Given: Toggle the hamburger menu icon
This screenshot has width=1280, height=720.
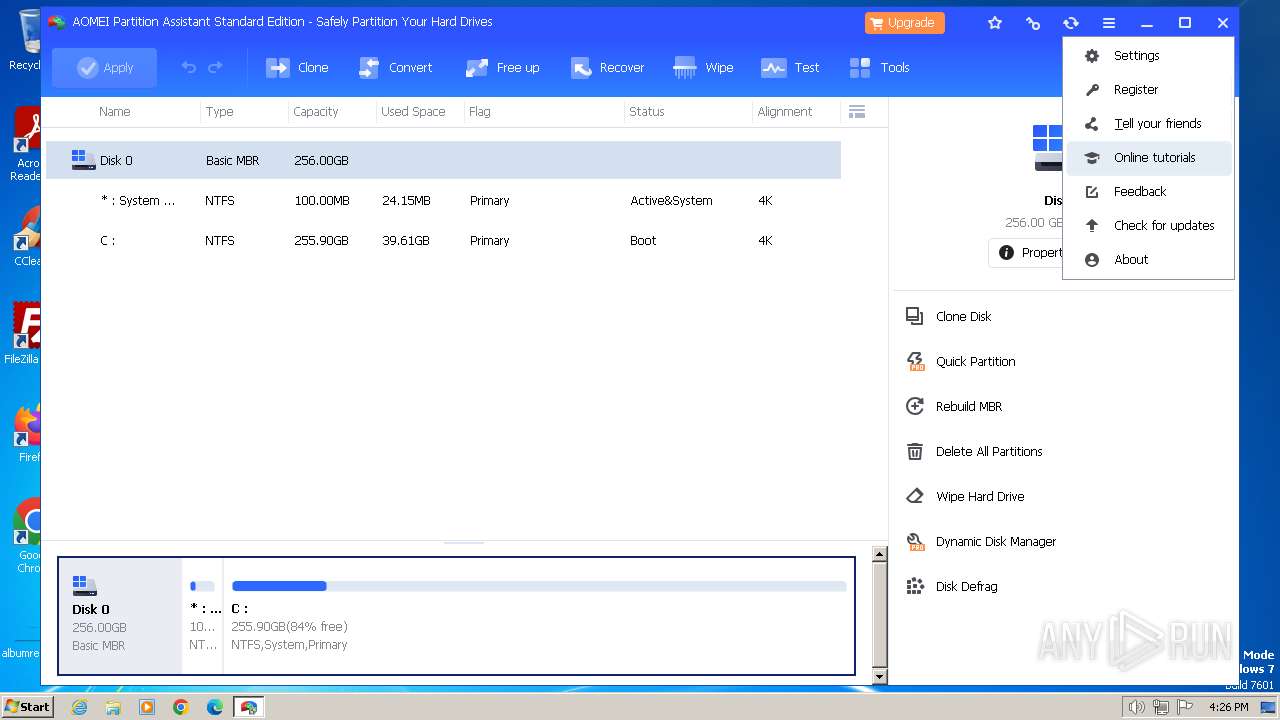Looking at the screenshot, I should point(1109,23).
